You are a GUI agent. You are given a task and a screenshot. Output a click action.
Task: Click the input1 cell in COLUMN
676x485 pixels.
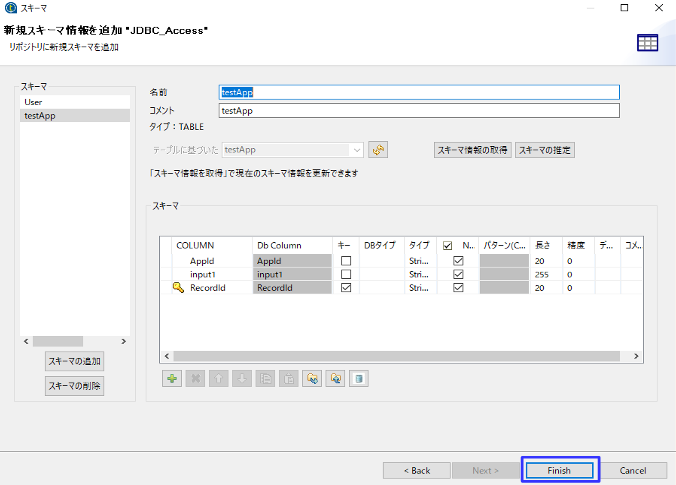point(212,274)
